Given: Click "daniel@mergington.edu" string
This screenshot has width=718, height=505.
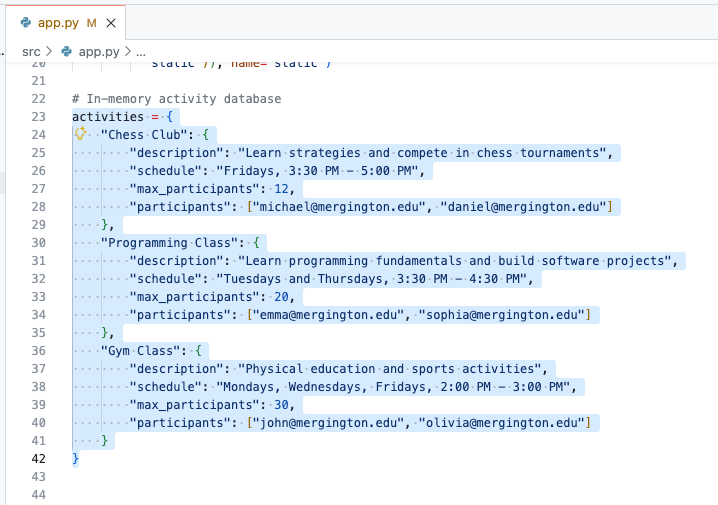Looking at the screenshot, I should (524, 207).
